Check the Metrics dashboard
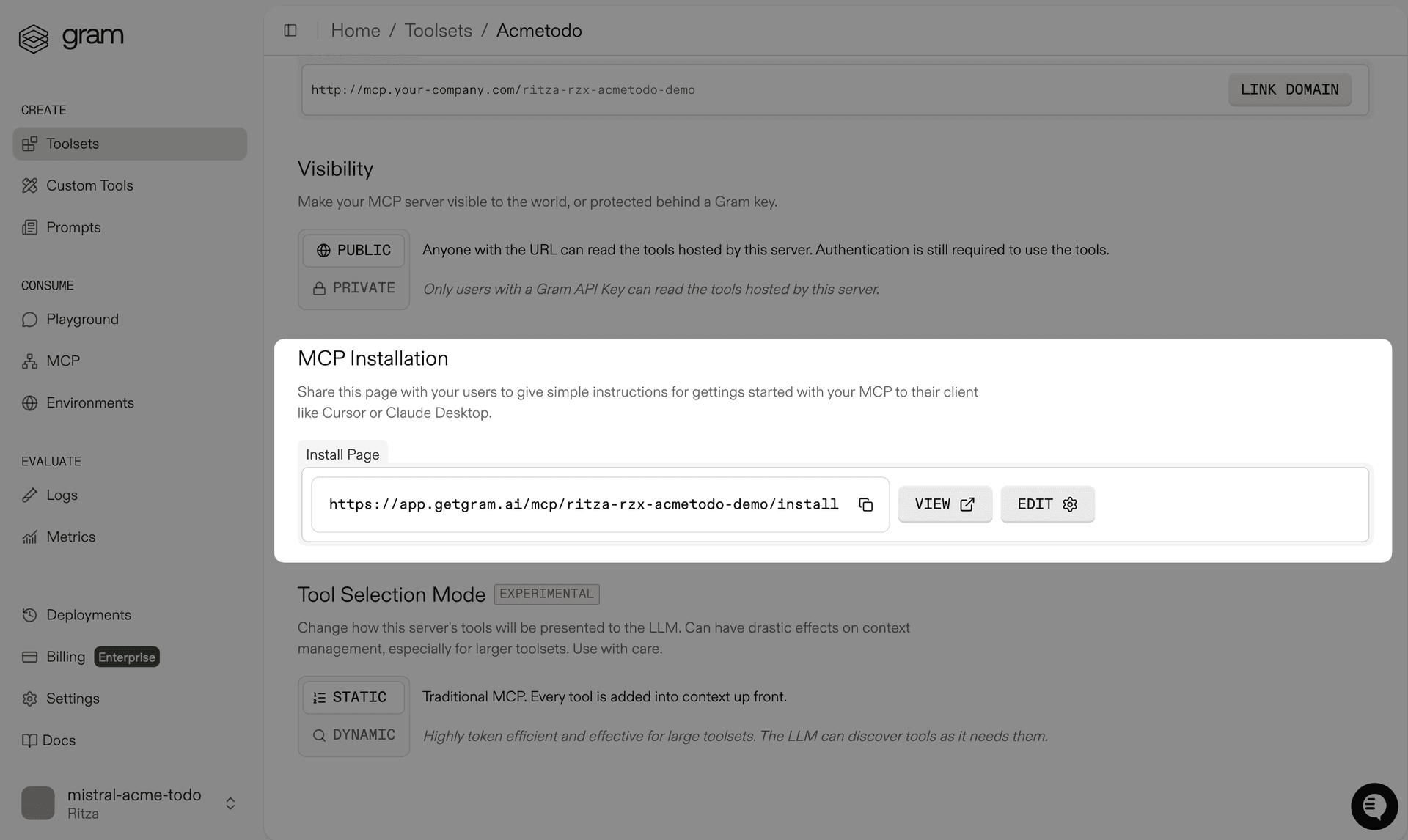The width and height of the screenshot is (1408, 840). [x=71, y=537]
